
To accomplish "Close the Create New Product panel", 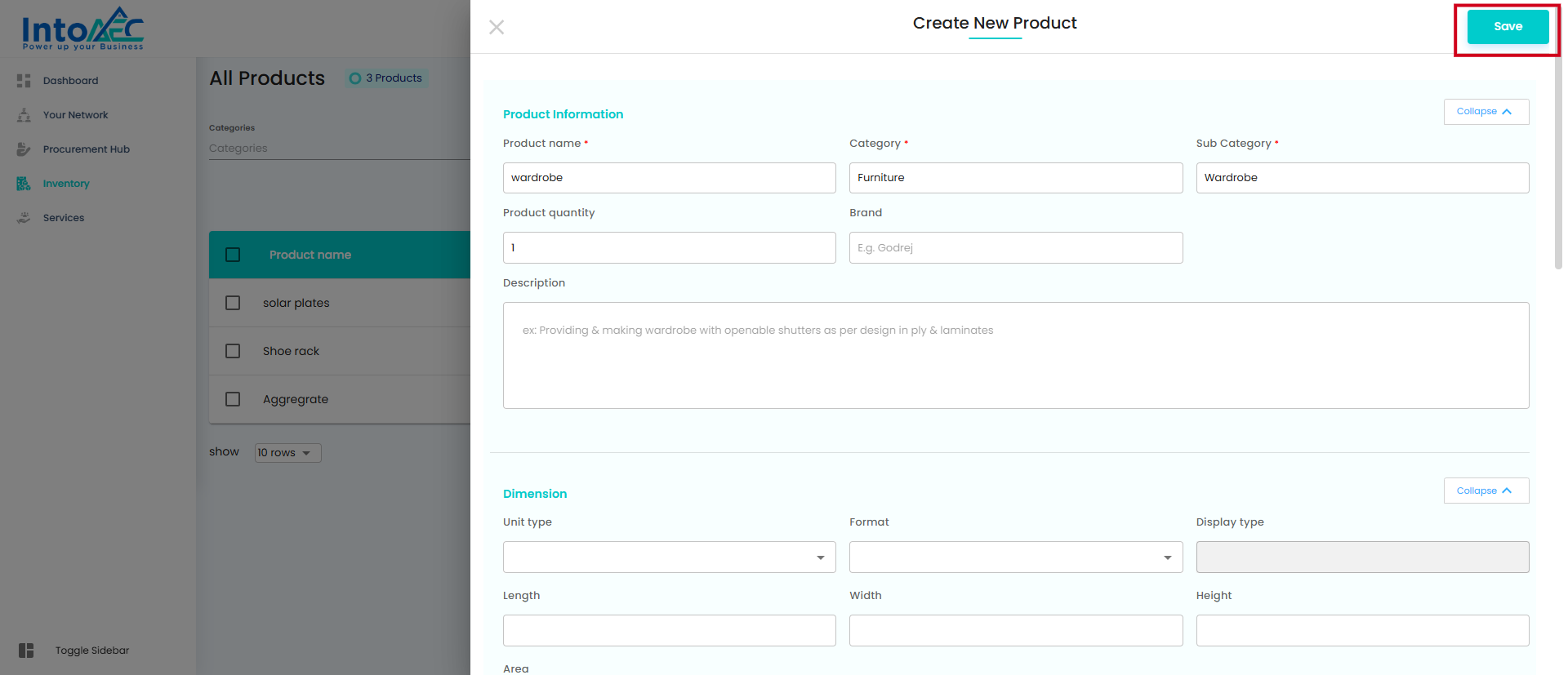I will point(496,27).
